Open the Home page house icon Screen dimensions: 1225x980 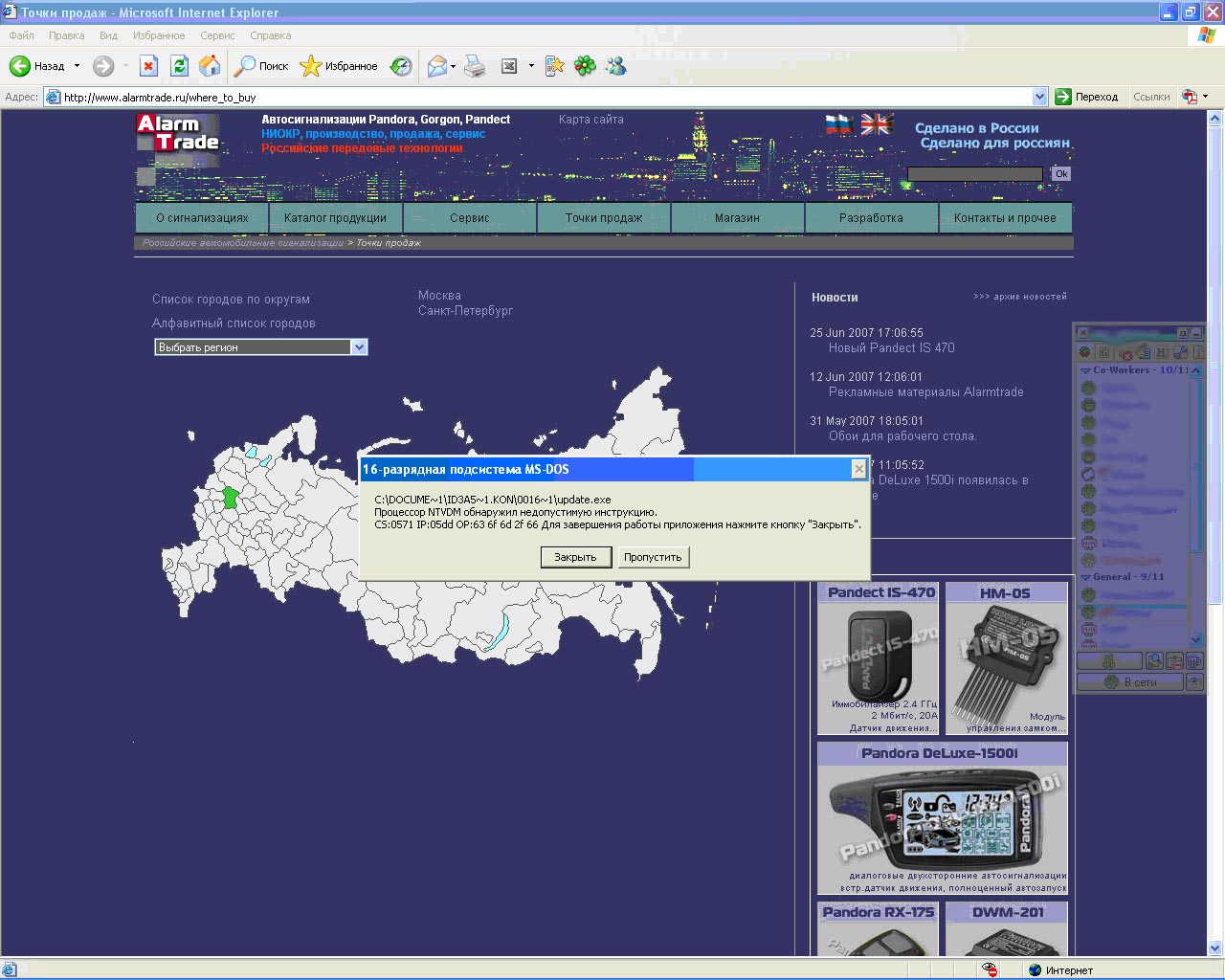210,66
